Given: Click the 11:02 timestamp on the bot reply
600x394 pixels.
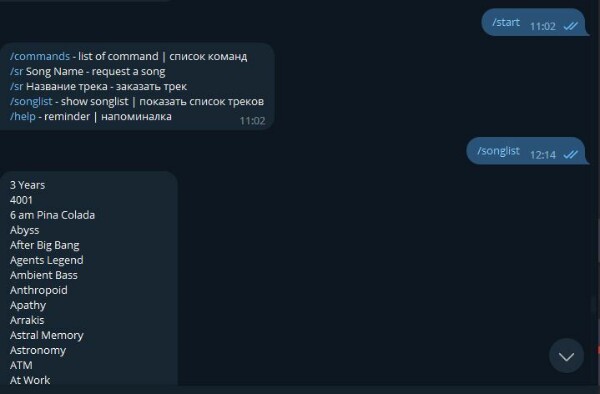Looking at the screenshot, I should click(x=252, y=121).
